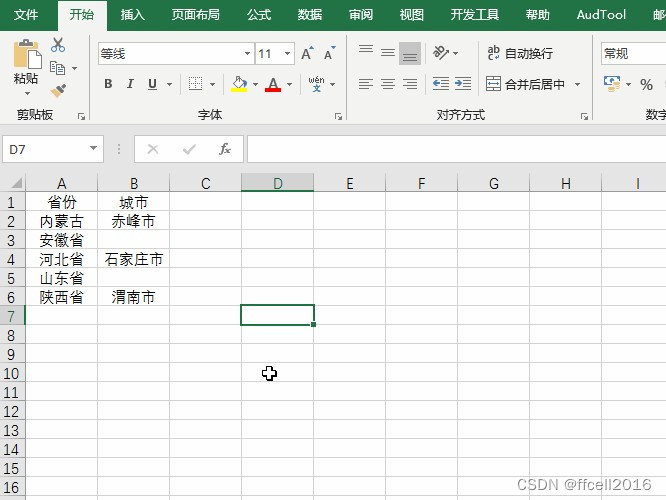
Task: Toggle underline formatting
Action: tap(152, 84)
